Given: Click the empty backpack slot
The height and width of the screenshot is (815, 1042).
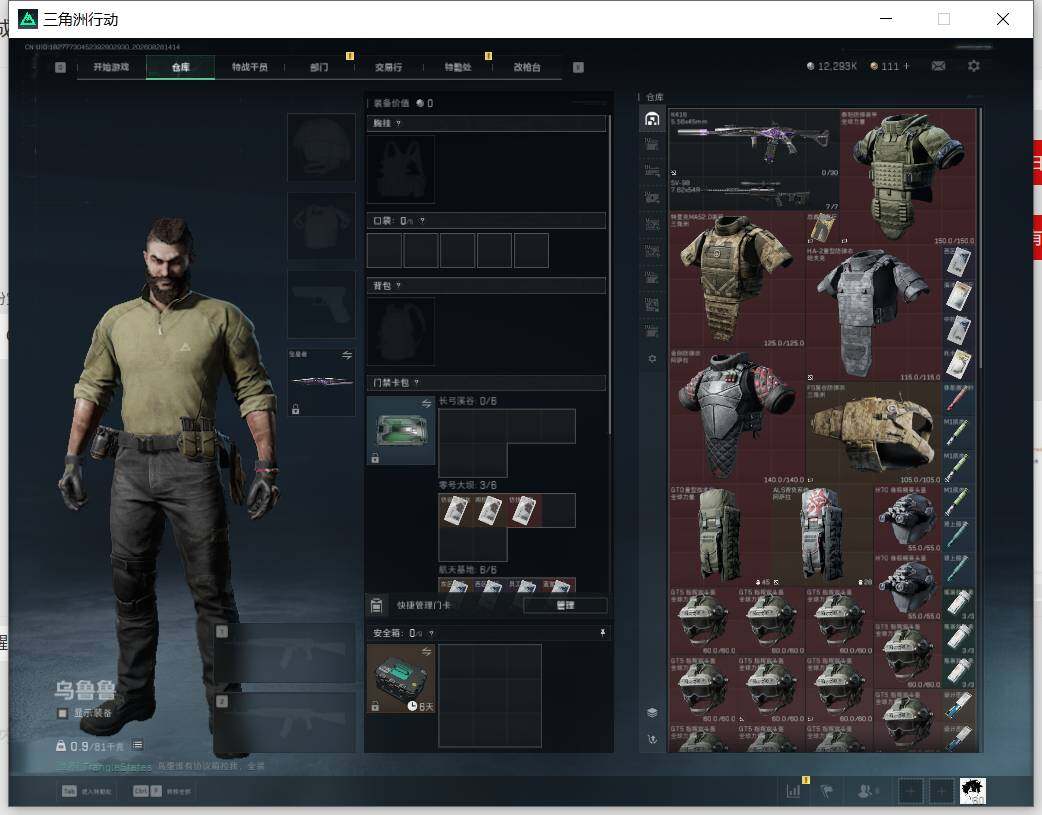Looking at the screenshot, I should click(401, 331).
